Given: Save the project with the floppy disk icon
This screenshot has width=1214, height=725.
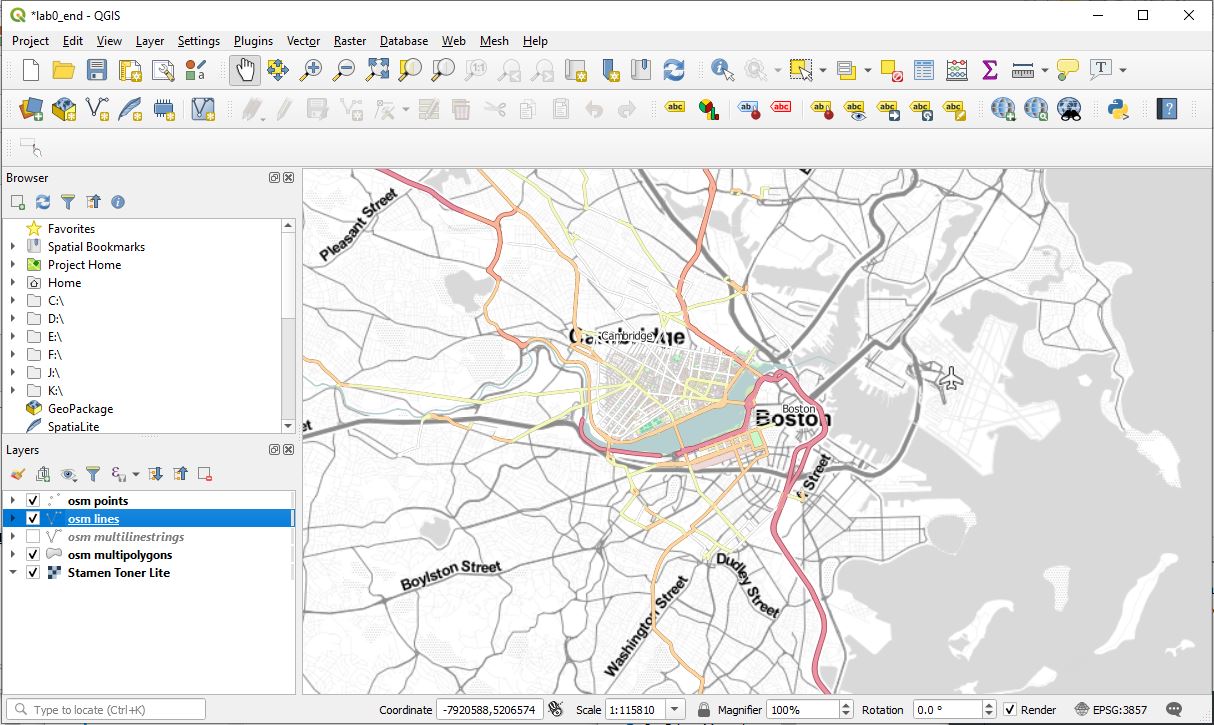Looking at the screenshot, I should click(x=97, y=70).
